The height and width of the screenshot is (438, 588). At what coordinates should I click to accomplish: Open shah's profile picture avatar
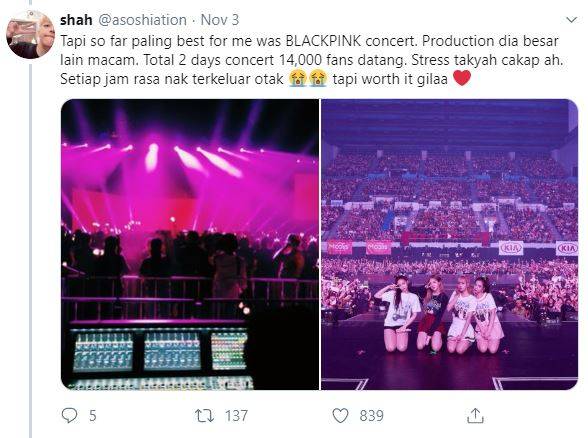(30, 34)
